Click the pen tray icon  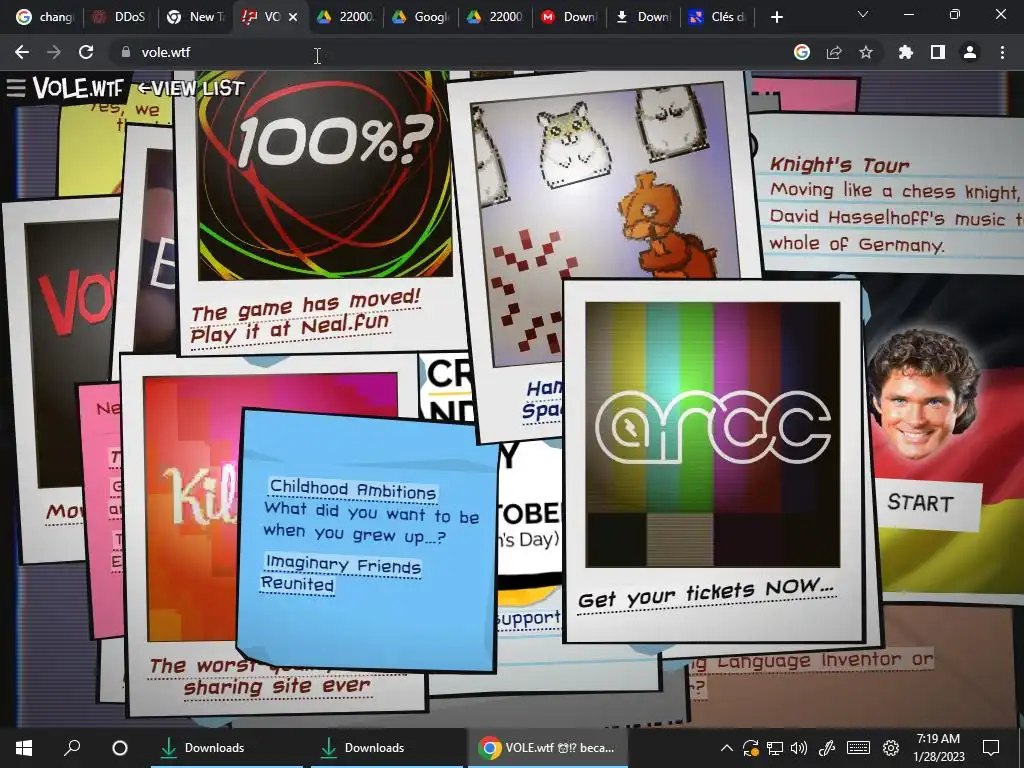(x=827, y=748)
